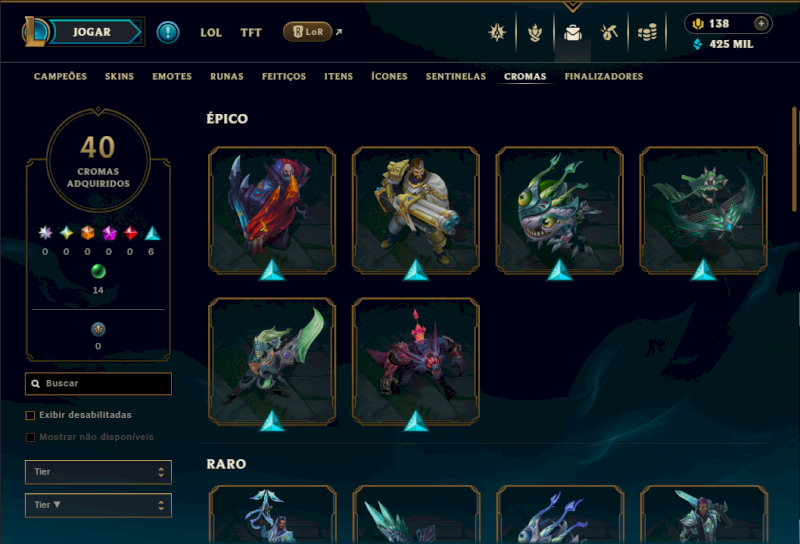The image size is (800, 544).
Task: Tick the Mostrar não disponíveis checkbox
Action: click(x=30, y=437)
